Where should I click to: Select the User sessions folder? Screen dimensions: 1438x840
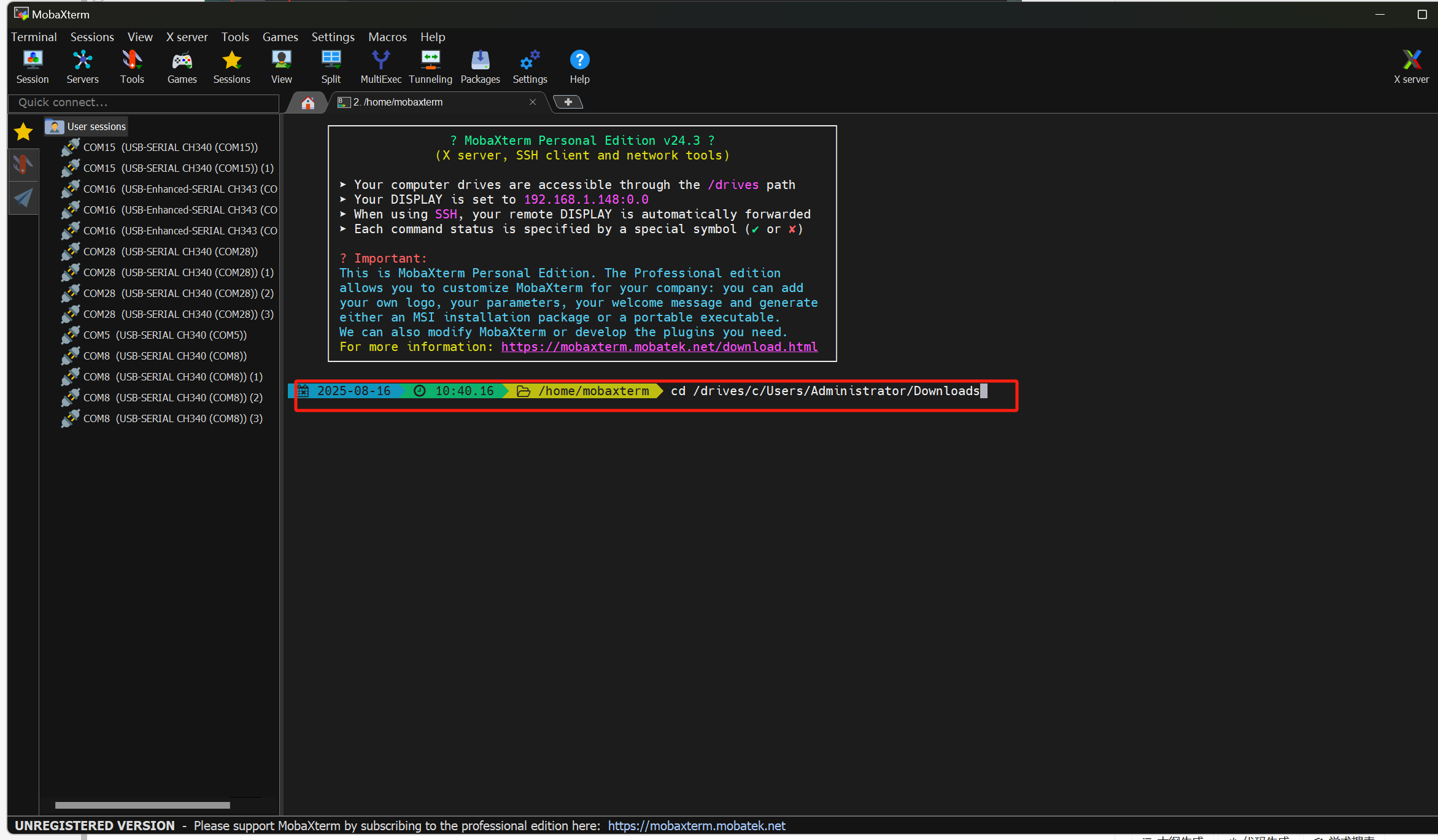[x=86, y=126]
